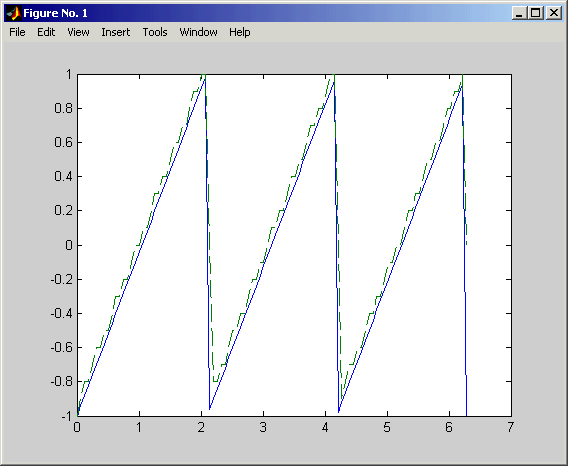
Task: Open the Insert menu
Action: pos(116,32)
